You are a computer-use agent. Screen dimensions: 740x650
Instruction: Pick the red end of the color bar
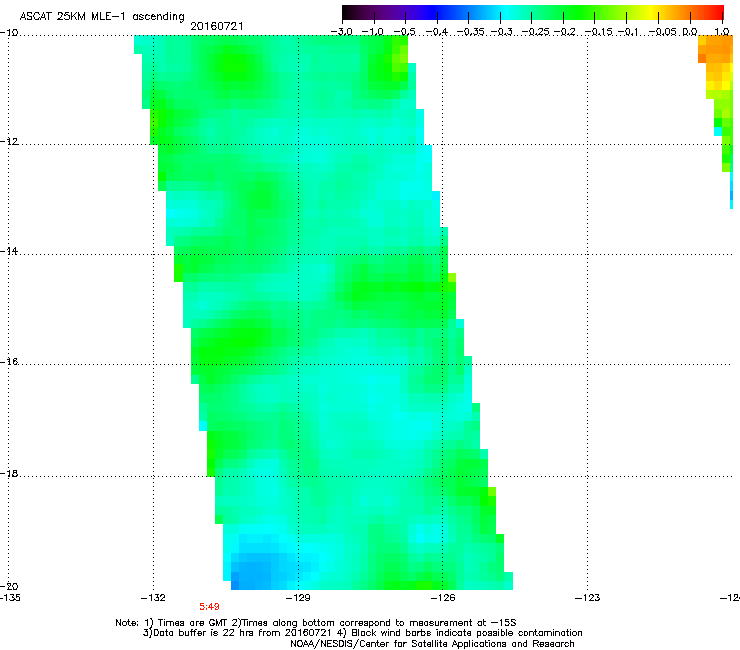pyautogui.click(x=718, y=13)
